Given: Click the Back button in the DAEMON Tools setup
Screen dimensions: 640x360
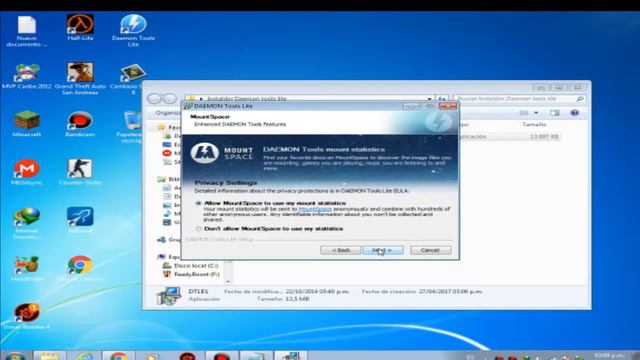Looking at the screenshot, I should point(340,250).
